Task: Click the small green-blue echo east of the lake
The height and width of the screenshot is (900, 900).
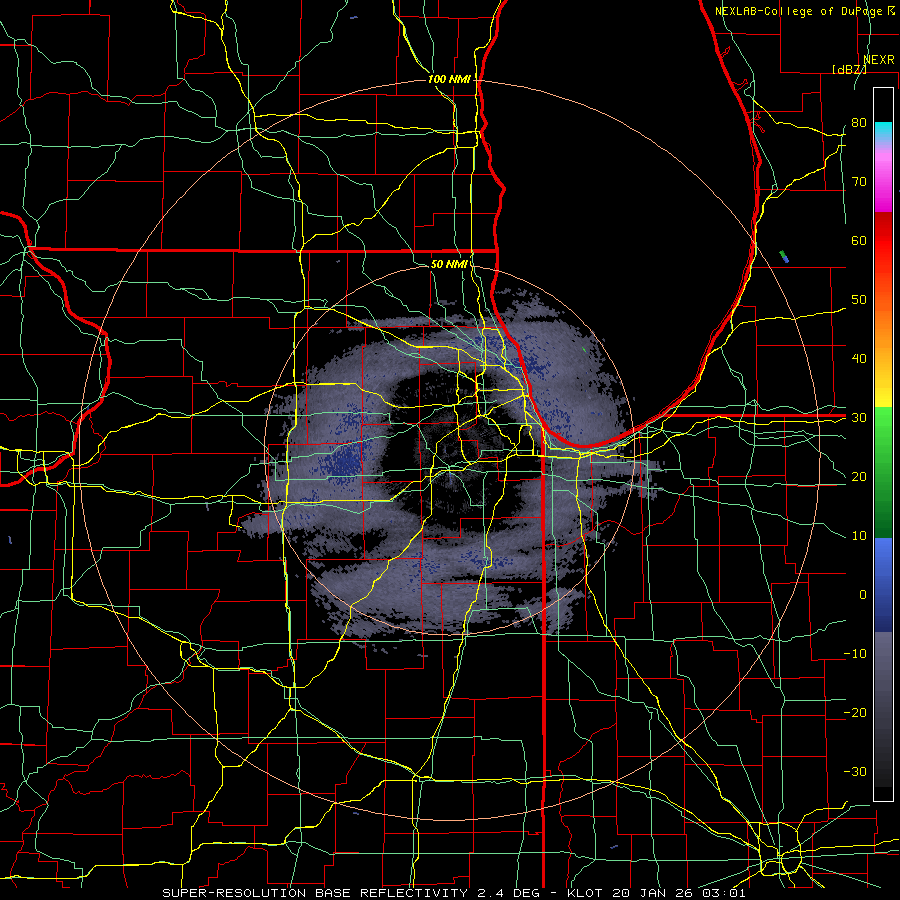Action: pos(784,257)
